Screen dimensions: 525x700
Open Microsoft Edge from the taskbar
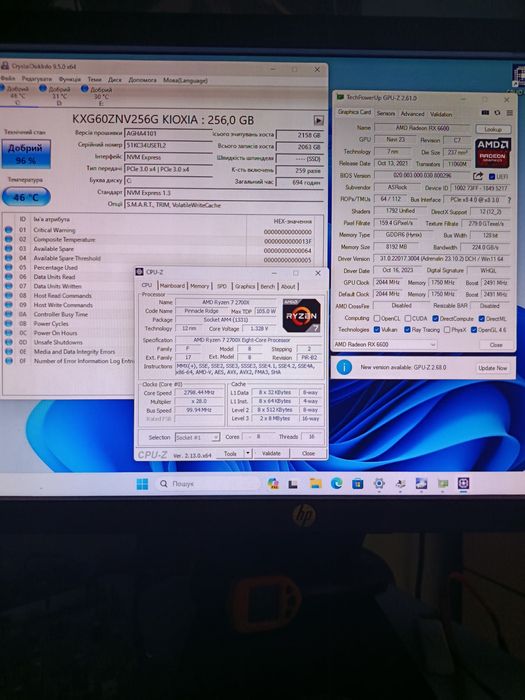click(337, 483)
